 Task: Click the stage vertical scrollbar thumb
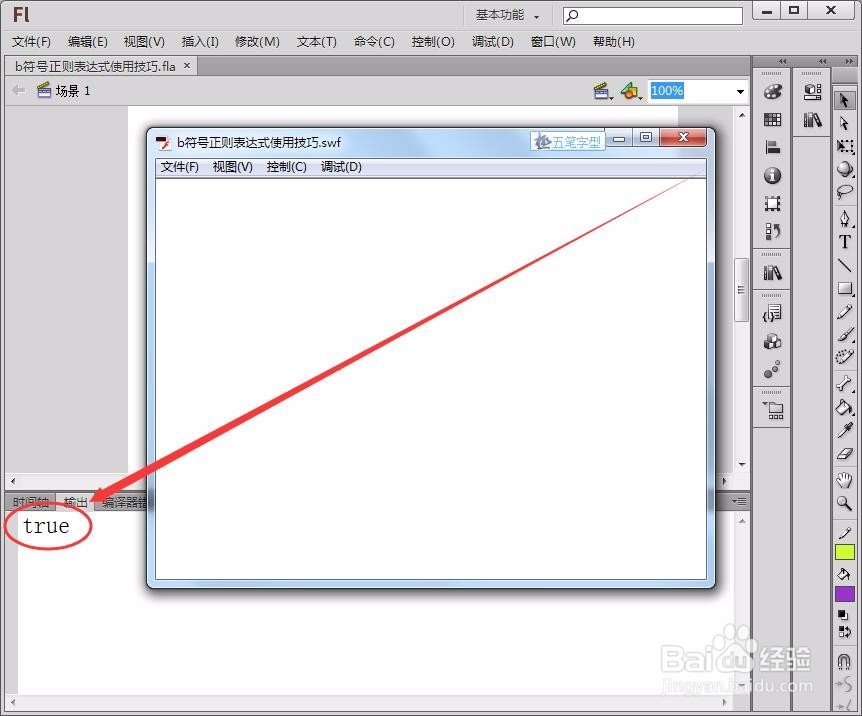point(742,290)
